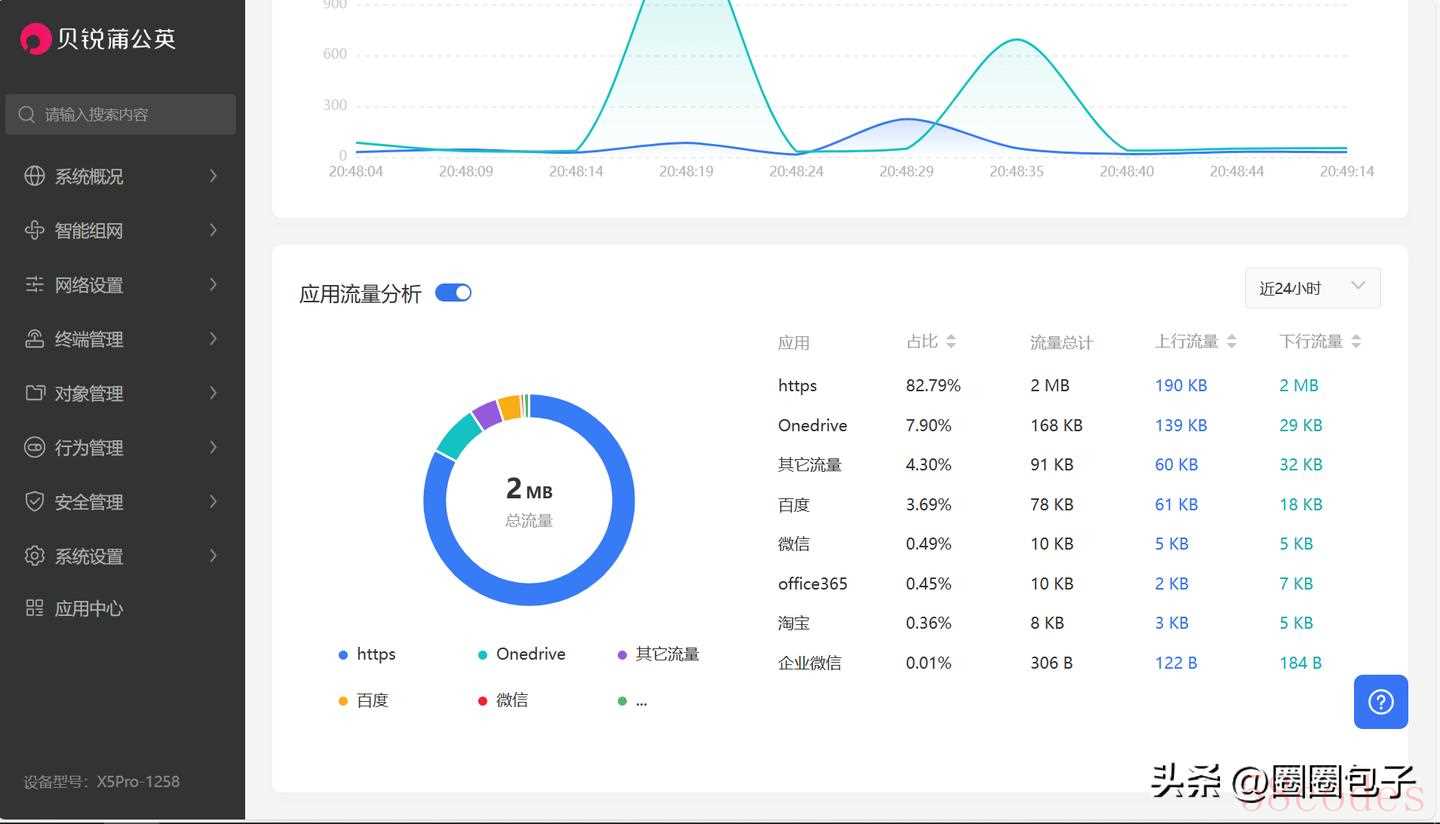The width and height of the screenshot is (1440, 824).
Task: Click the 应用中心 grid icon
Action: [34, 608]
